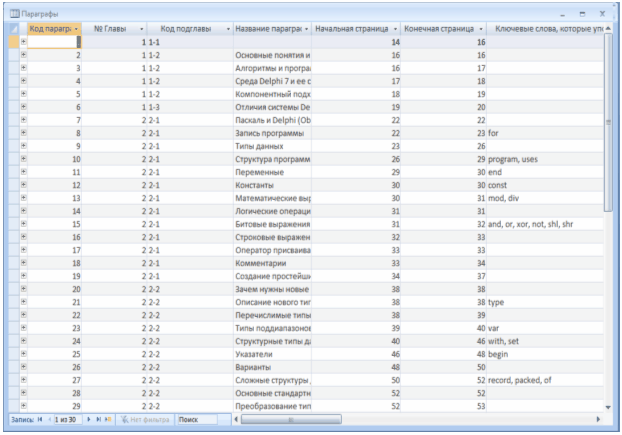The height and width of the screenshot is (435, 622).
Task: Create new blank record navigator button
Action: click(108, 420)
